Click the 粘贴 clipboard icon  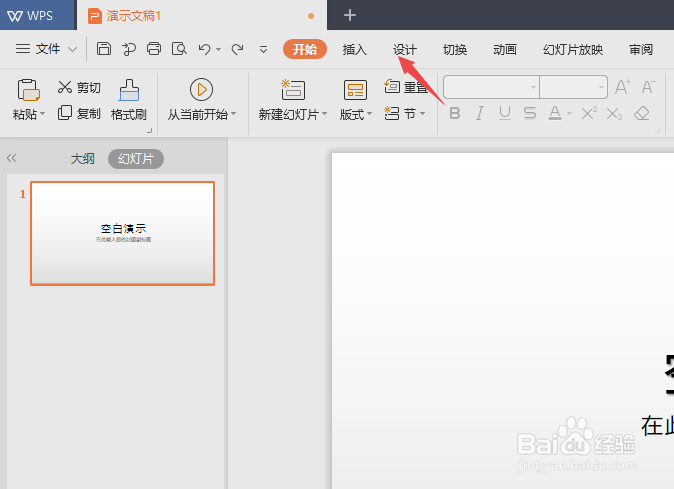coord(28,90)
